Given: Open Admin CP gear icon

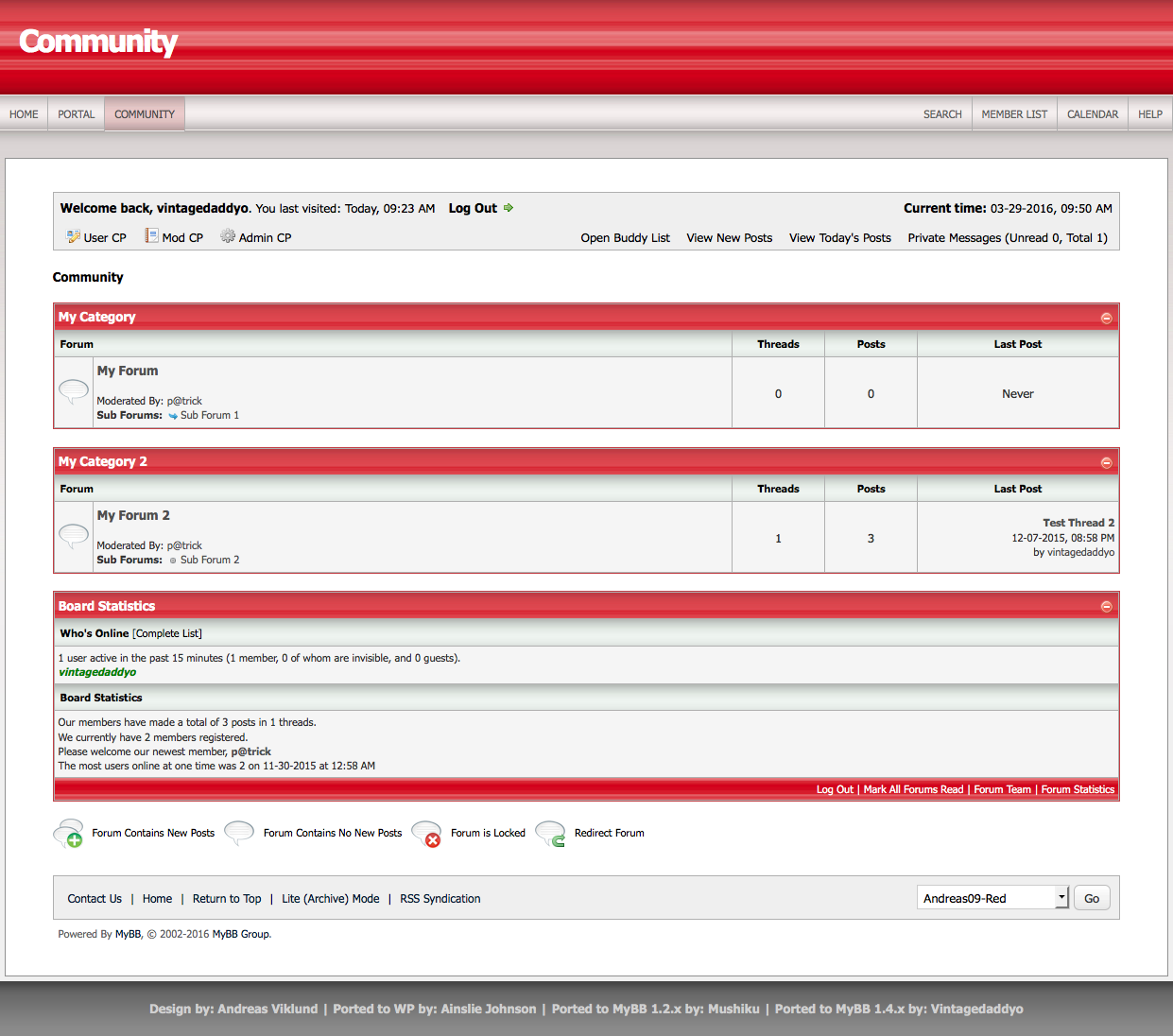Looking at the screenshot, I should pyautogui.click(x=228, y=236).
